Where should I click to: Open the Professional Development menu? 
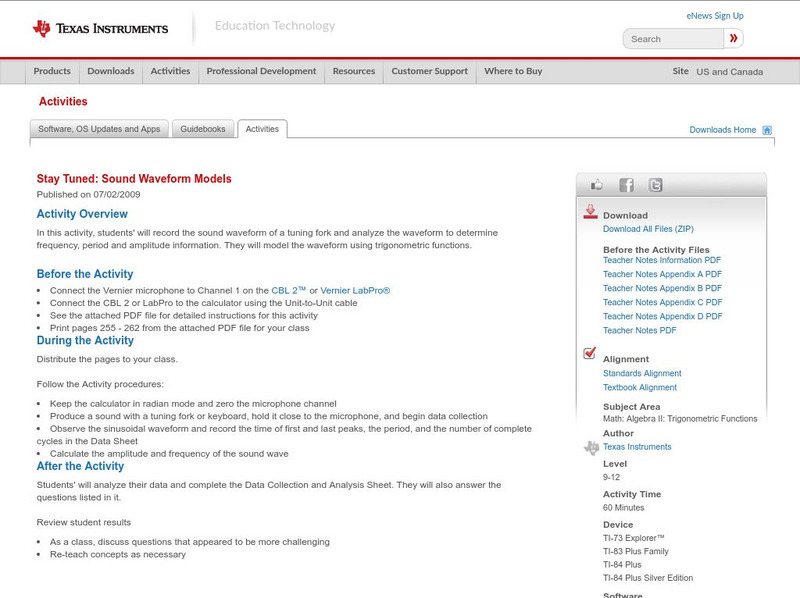(261, 71)
